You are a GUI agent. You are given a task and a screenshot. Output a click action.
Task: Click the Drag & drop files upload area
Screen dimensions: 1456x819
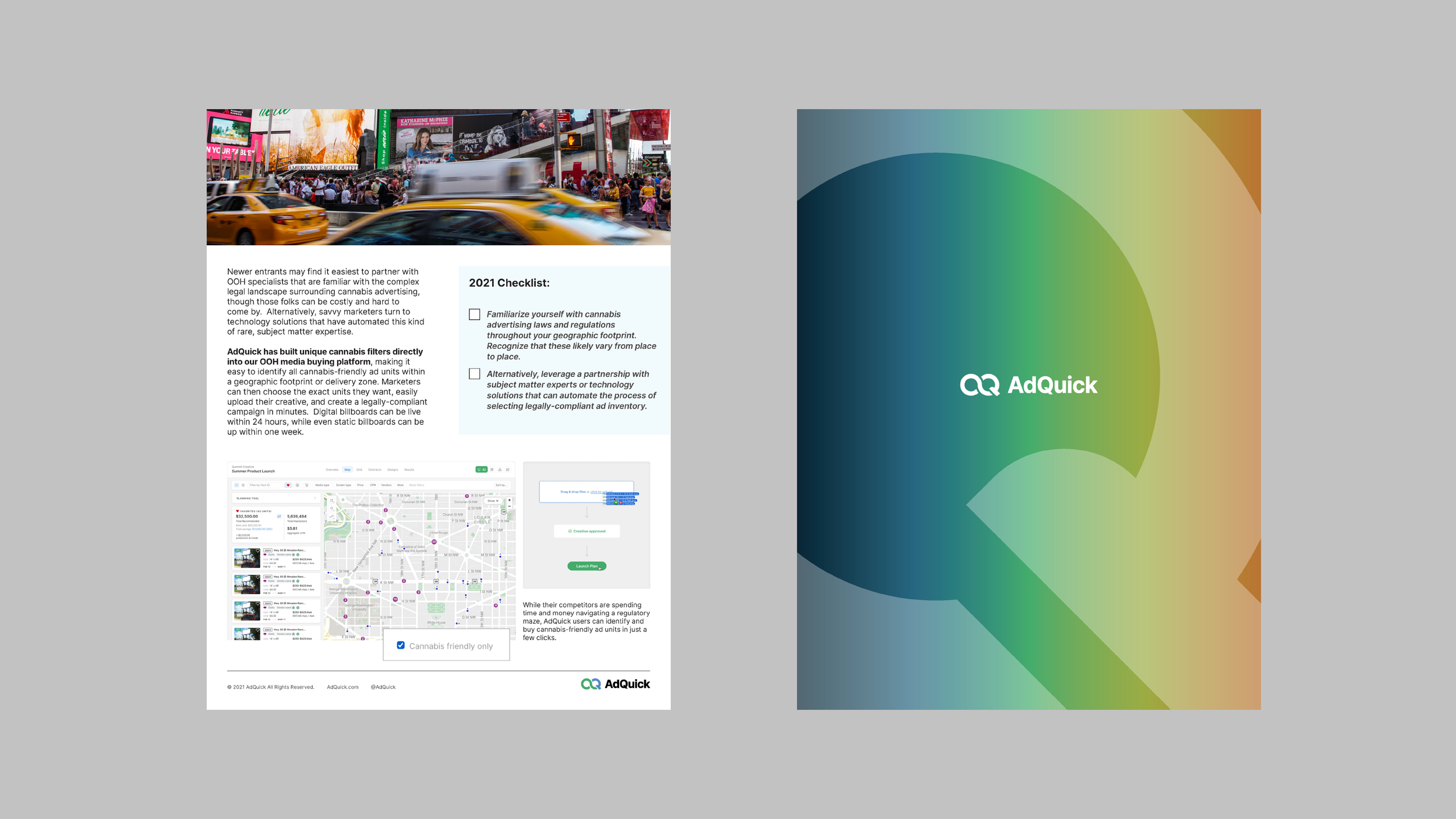click(586, 492)
